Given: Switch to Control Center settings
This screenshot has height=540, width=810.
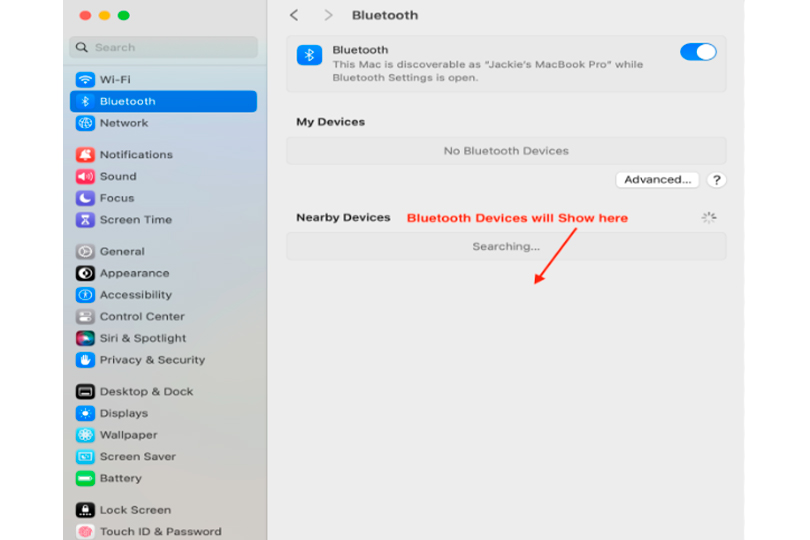Looking at the screenshot, I should pyautogui.click(x=142, y=317).
